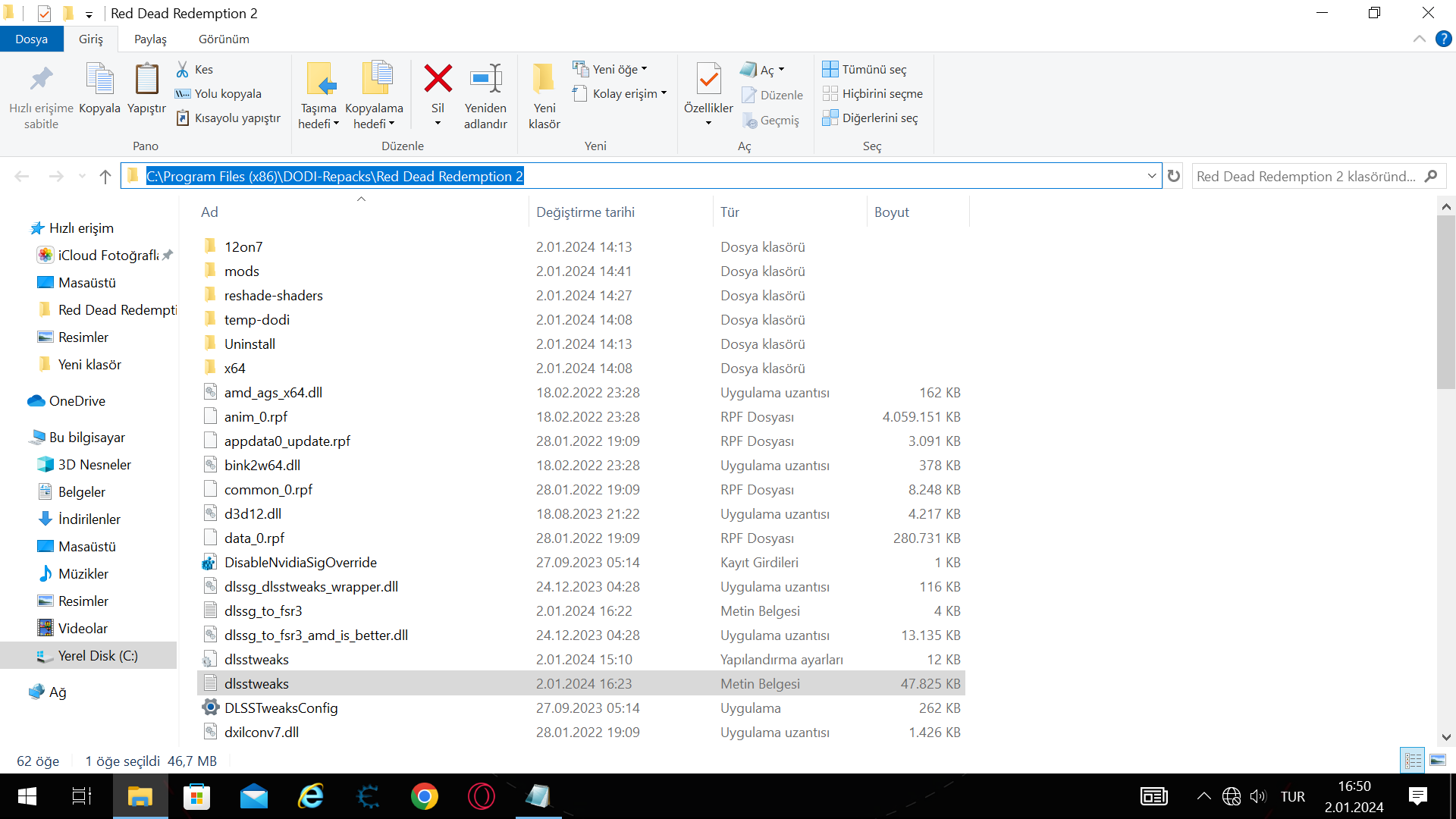Open Google Chrome from the taskbar

point(424,796)
